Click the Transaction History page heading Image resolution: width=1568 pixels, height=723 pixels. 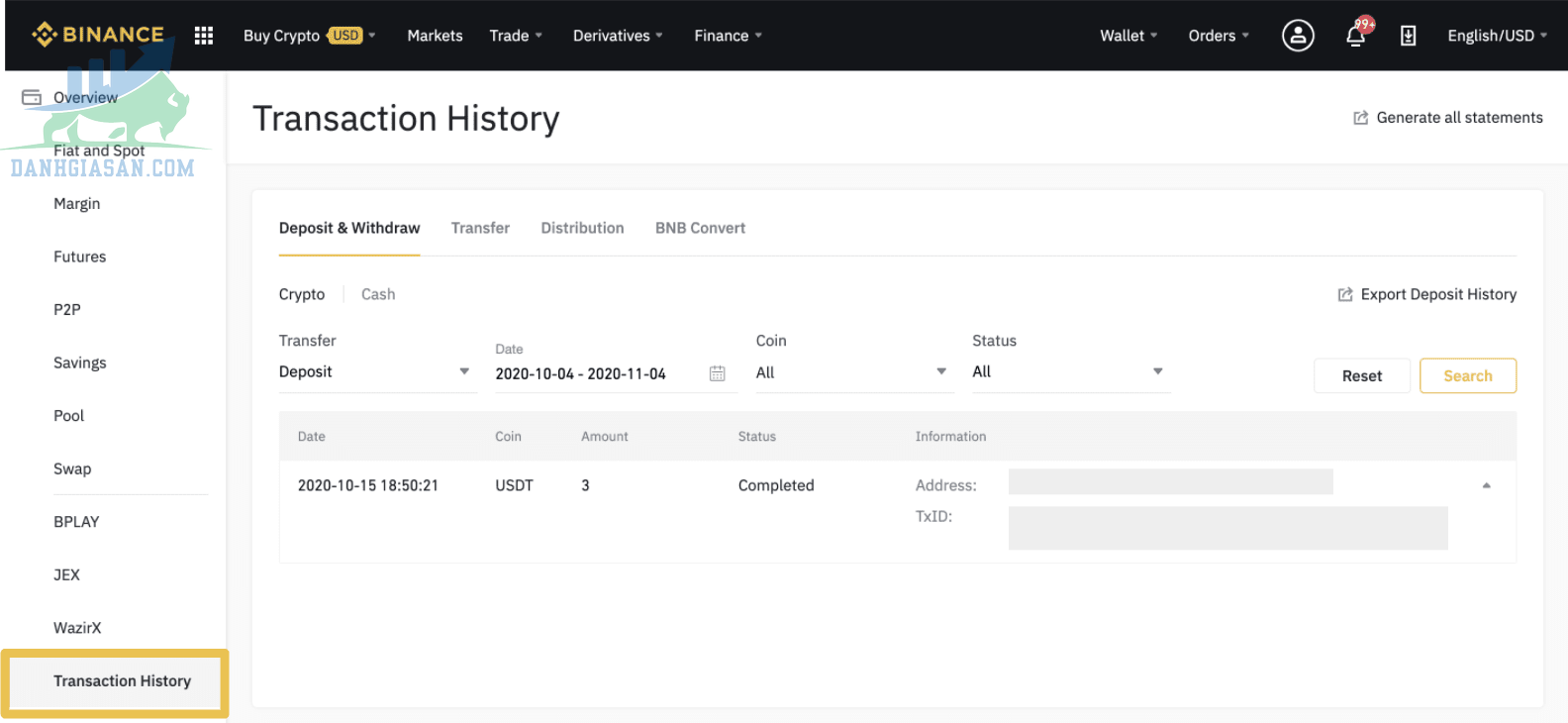point(406,119)
